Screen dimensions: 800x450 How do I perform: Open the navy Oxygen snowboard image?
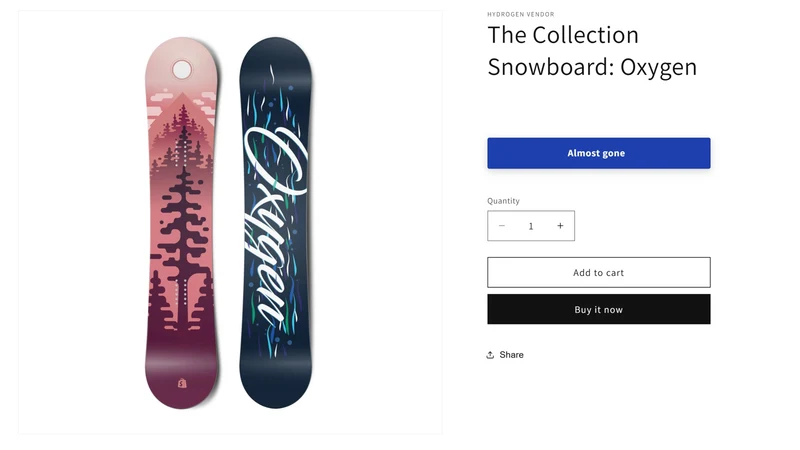[x=276, y=222]
